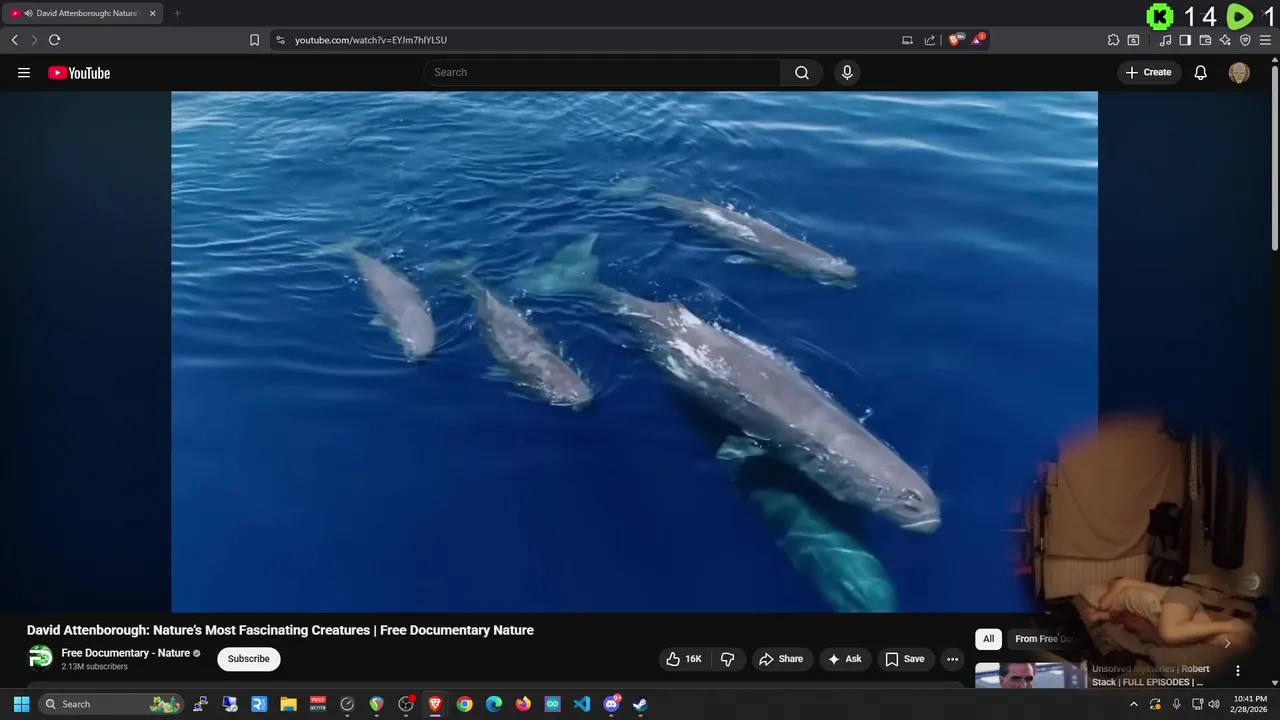Open the Rumble play icon at top right

(1240, 16)
